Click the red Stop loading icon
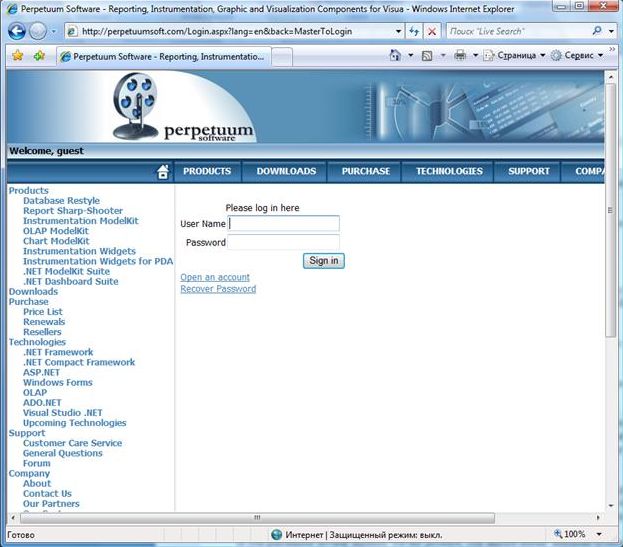The height and width of the screenshot is (547, 623). tap(432, 31)
